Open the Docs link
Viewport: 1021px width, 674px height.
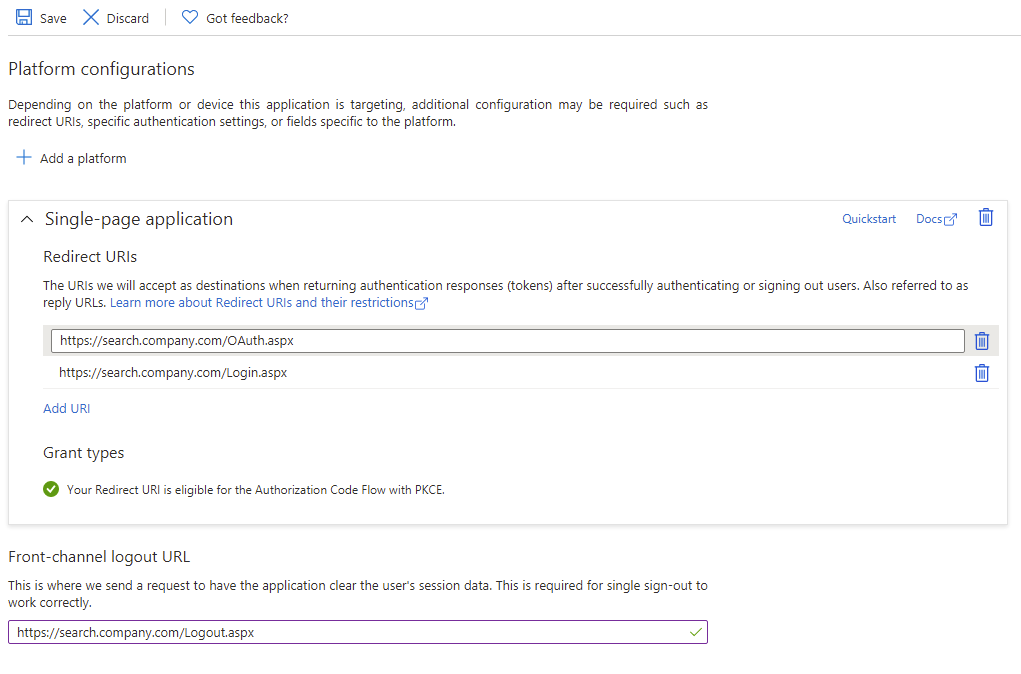pos(929,219)
